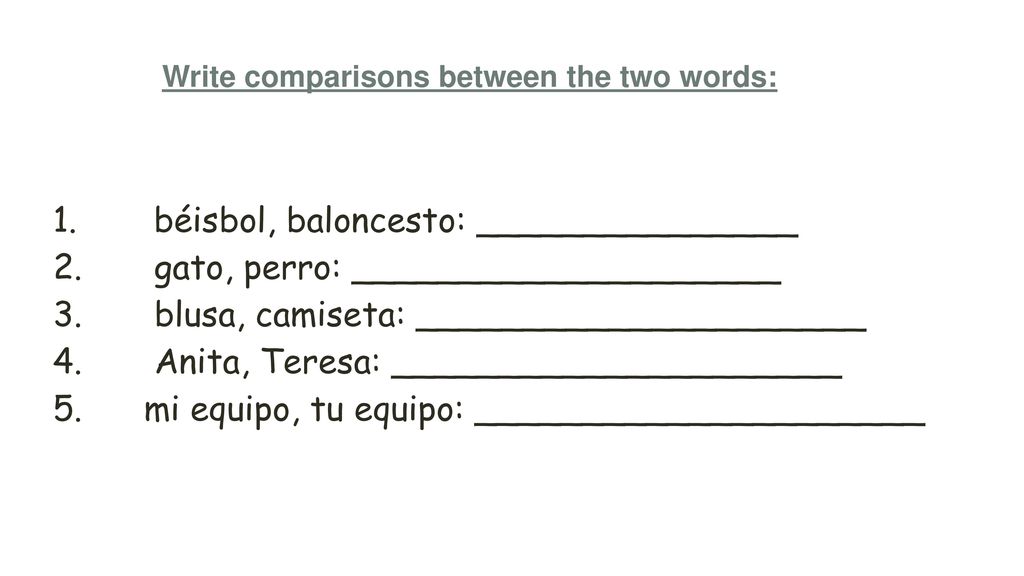
Task: Click the word 'comparisons' in the title
Action: click(x=337, y=78)
